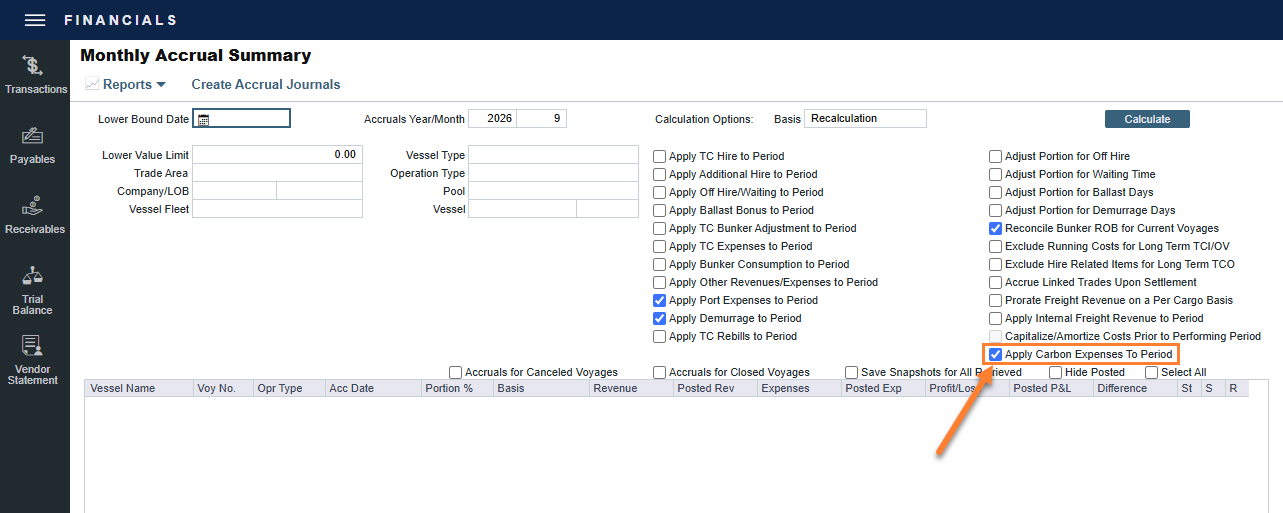
Task: Click the Operation Type field
Action: pos(553,173)
